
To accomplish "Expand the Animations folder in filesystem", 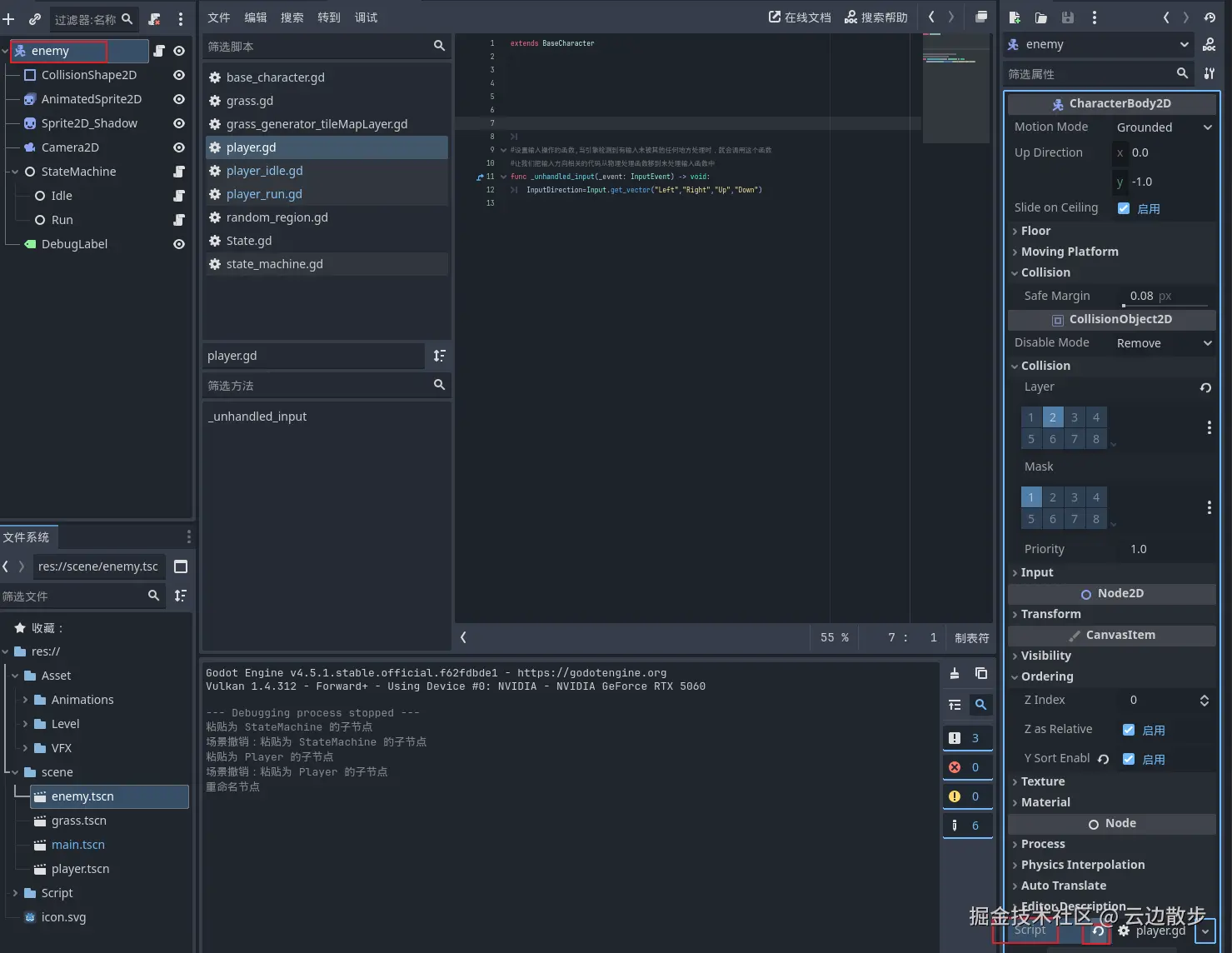I will click(x=26, y=700).
